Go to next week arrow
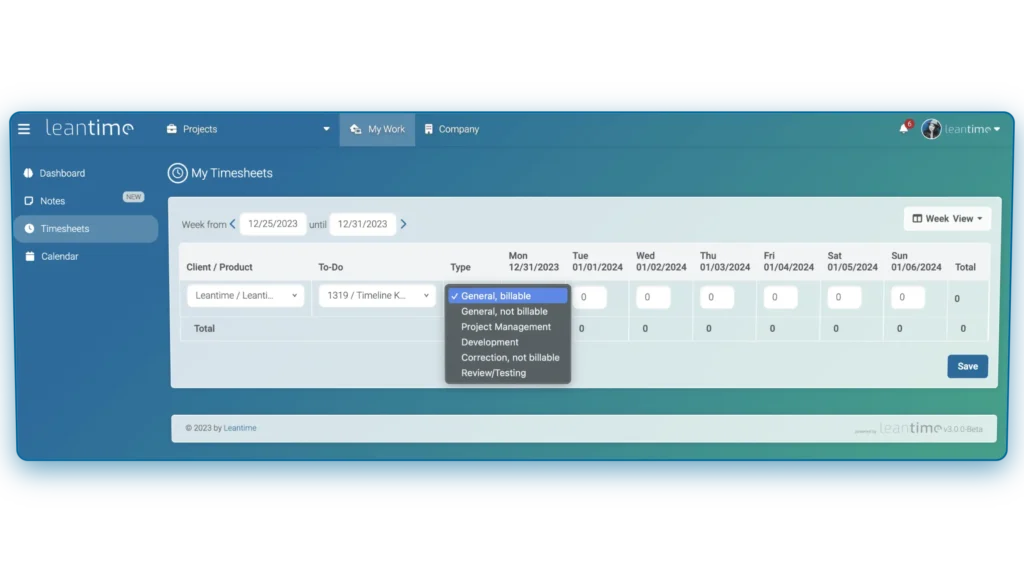Viewport: 1024px width, 576px height. click(404, 224)
